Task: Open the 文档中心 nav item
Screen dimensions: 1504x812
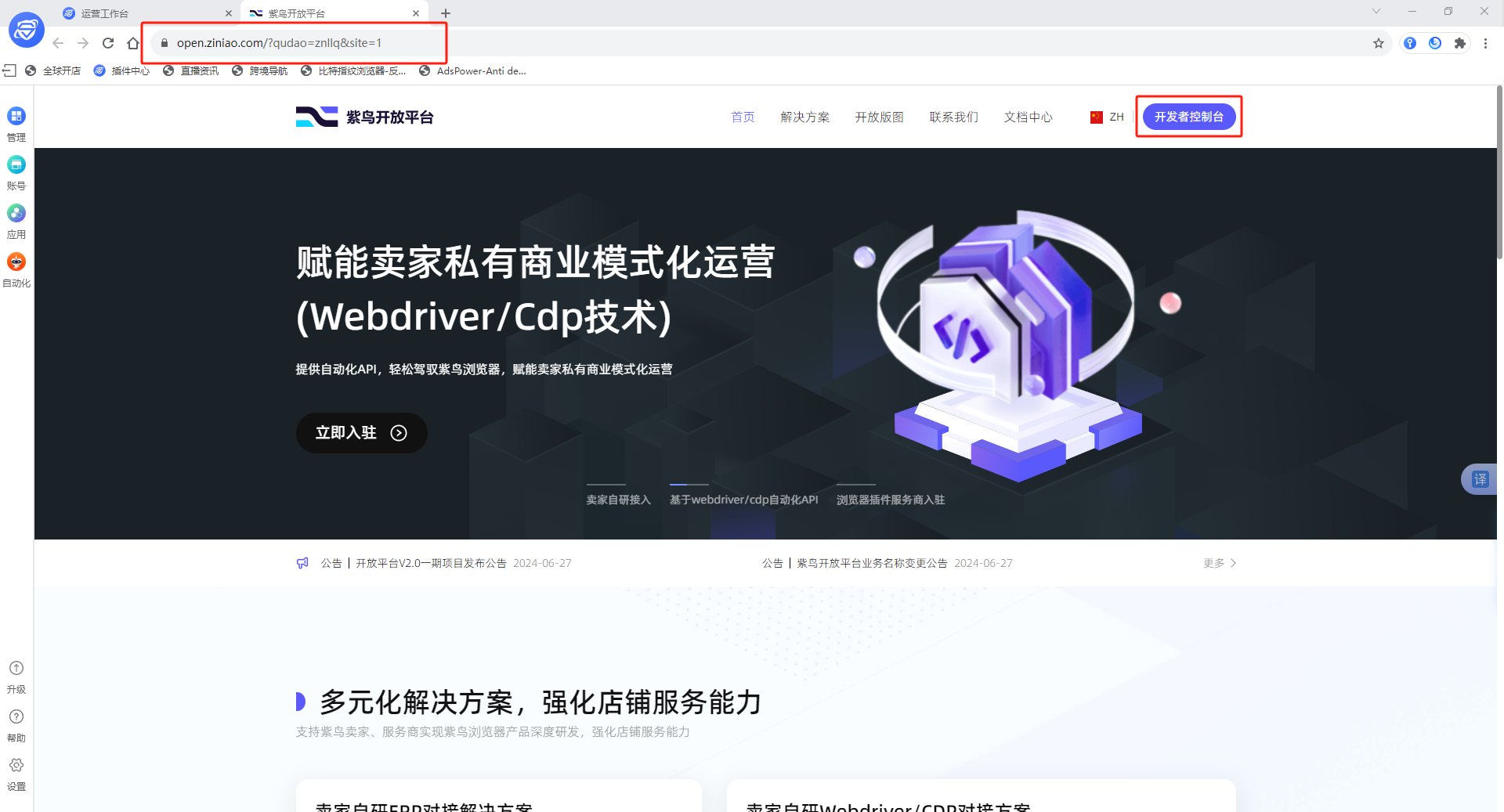Action: tap(1029, 117)
